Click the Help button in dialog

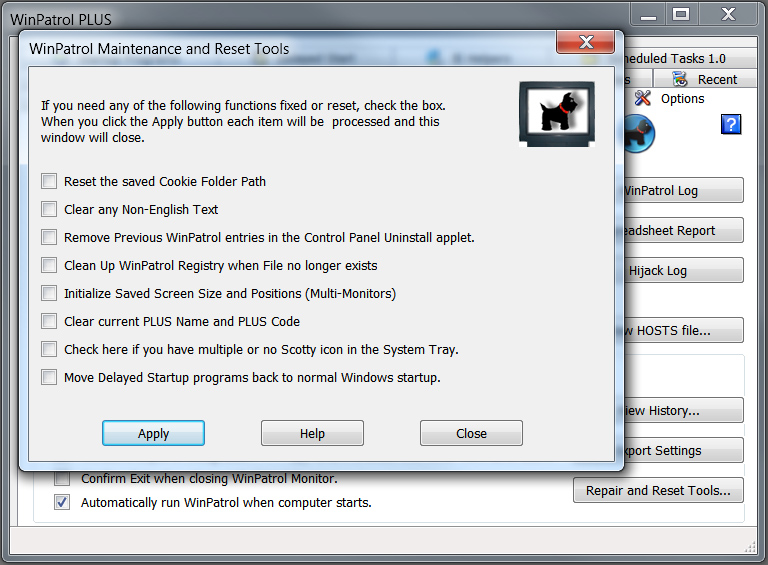tap(312, 433)
